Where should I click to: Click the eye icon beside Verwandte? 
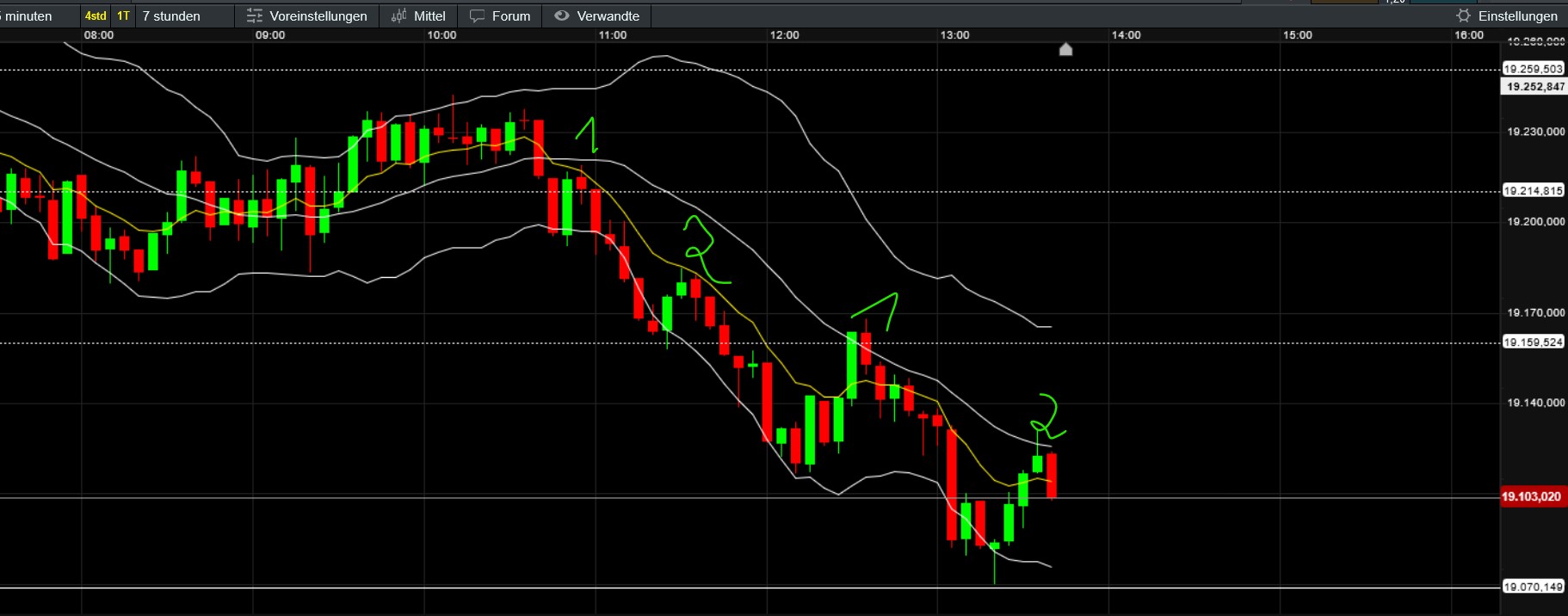562,15
